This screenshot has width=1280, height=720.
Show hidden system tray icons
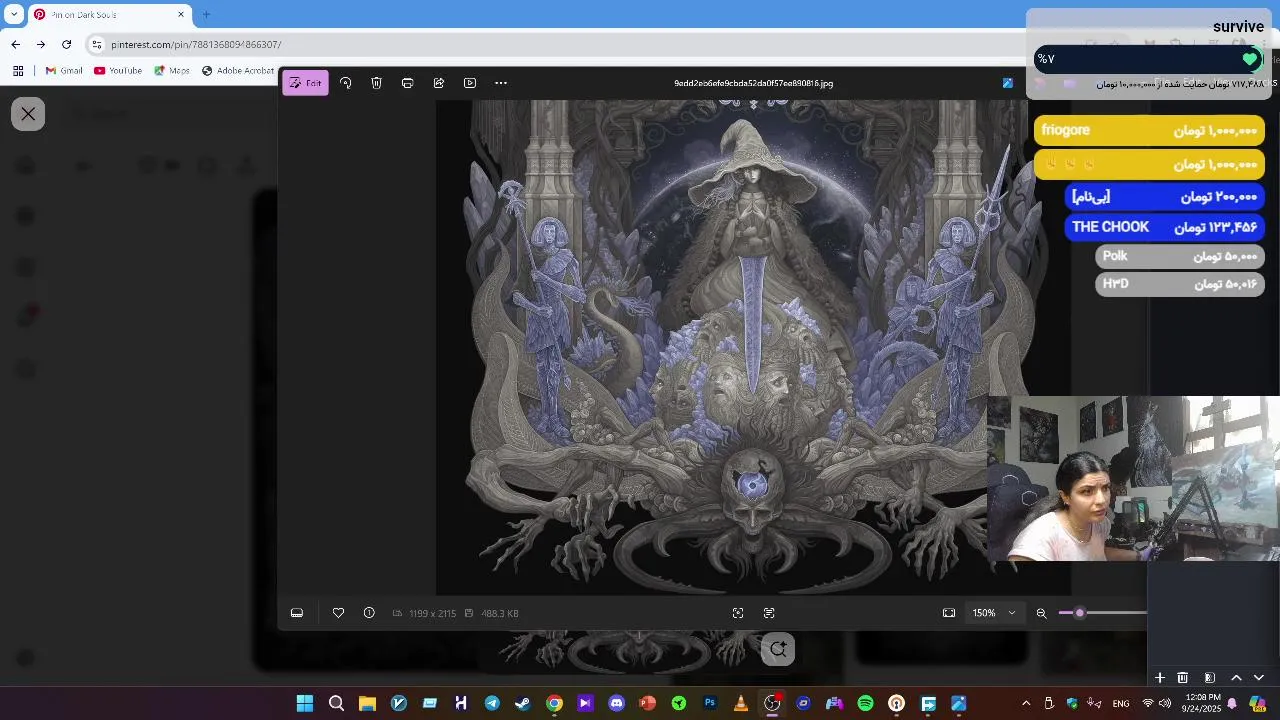pyautogui.click(x=1025, y=704)
